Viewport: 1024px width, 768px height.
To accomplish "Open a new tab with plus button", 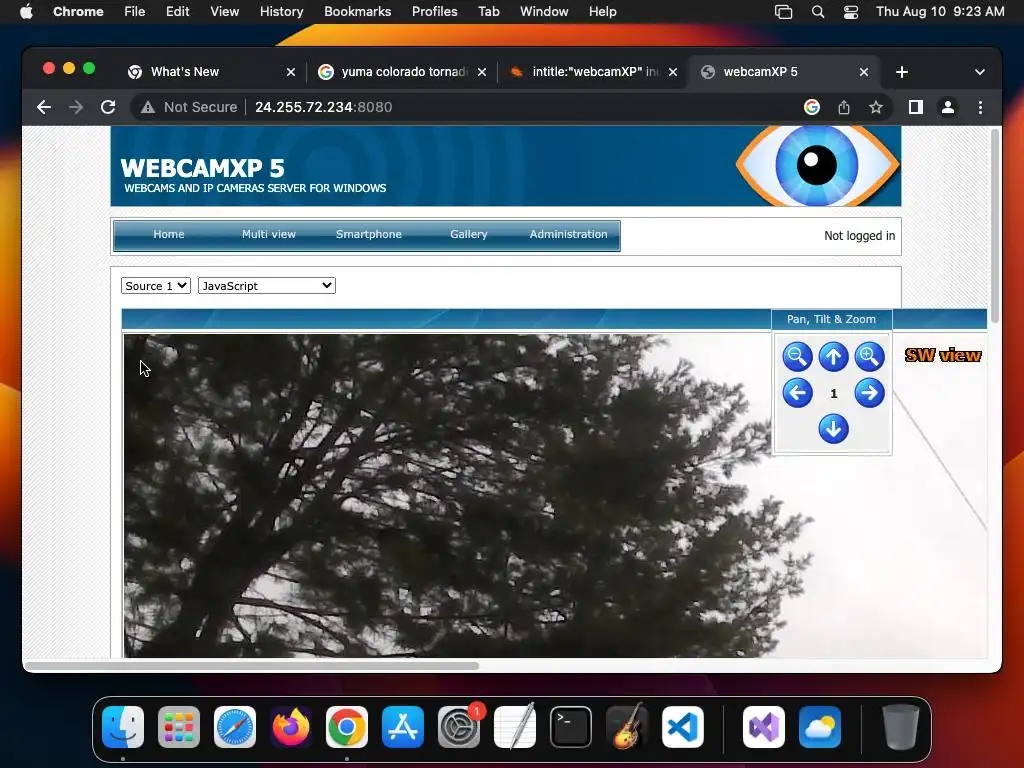I will pos(902,72).
